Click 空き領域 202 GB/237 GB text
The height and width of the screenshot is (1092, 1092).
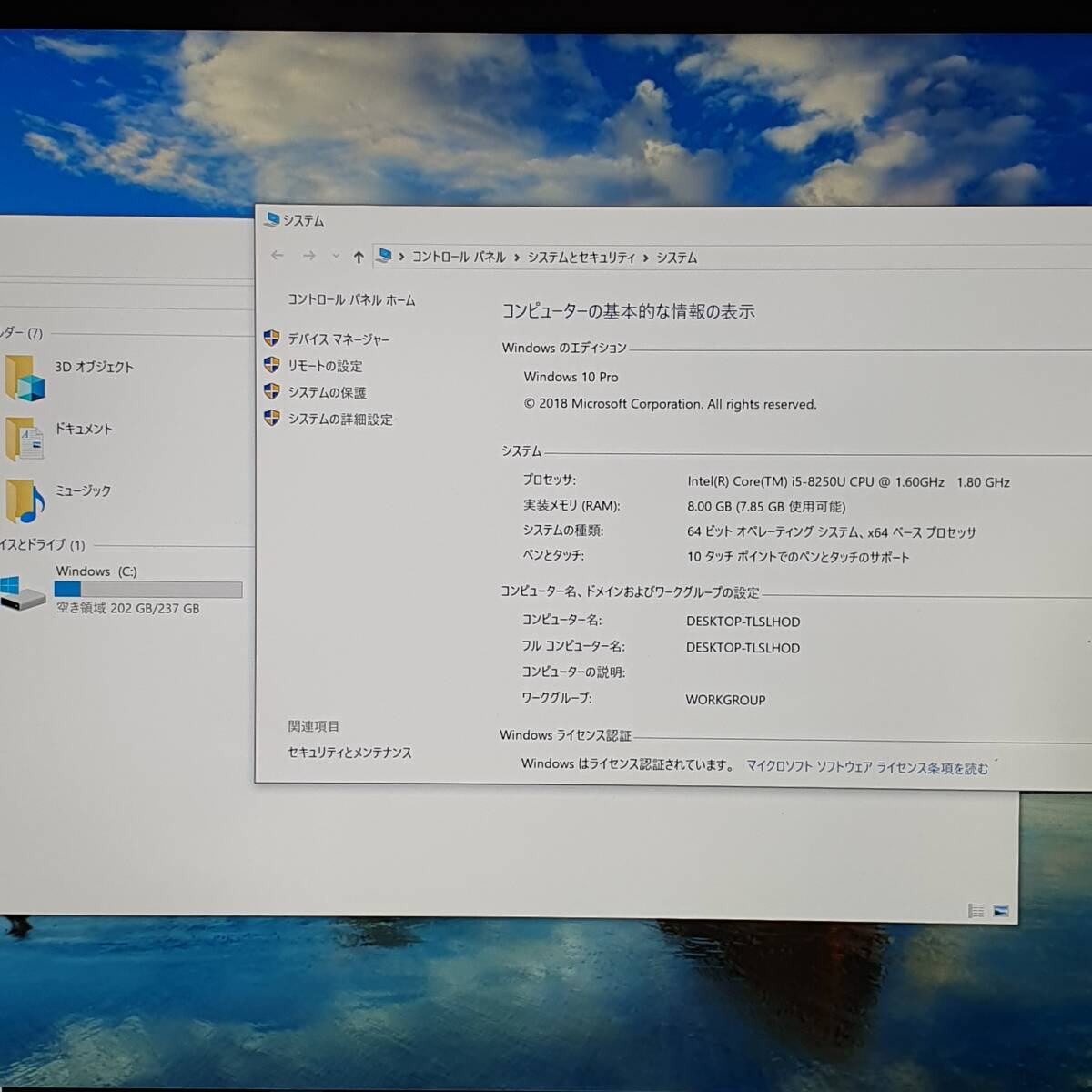click(x=128, y=608)
